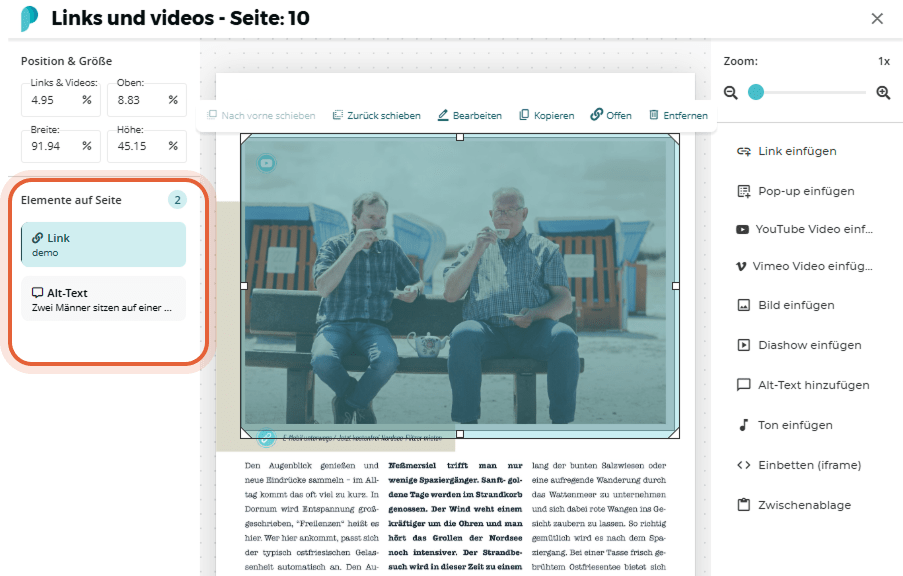Click the Links & Videos position field
903x576 pixels.
(61, 100)
